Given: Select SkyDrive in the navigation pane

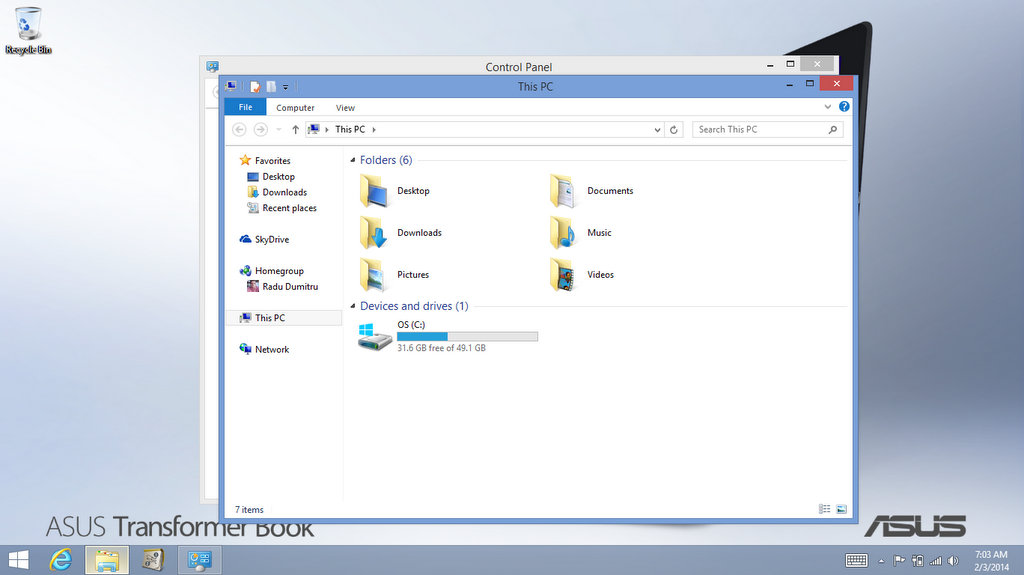Looking at the screenshot, I should (x=271, y=240).
